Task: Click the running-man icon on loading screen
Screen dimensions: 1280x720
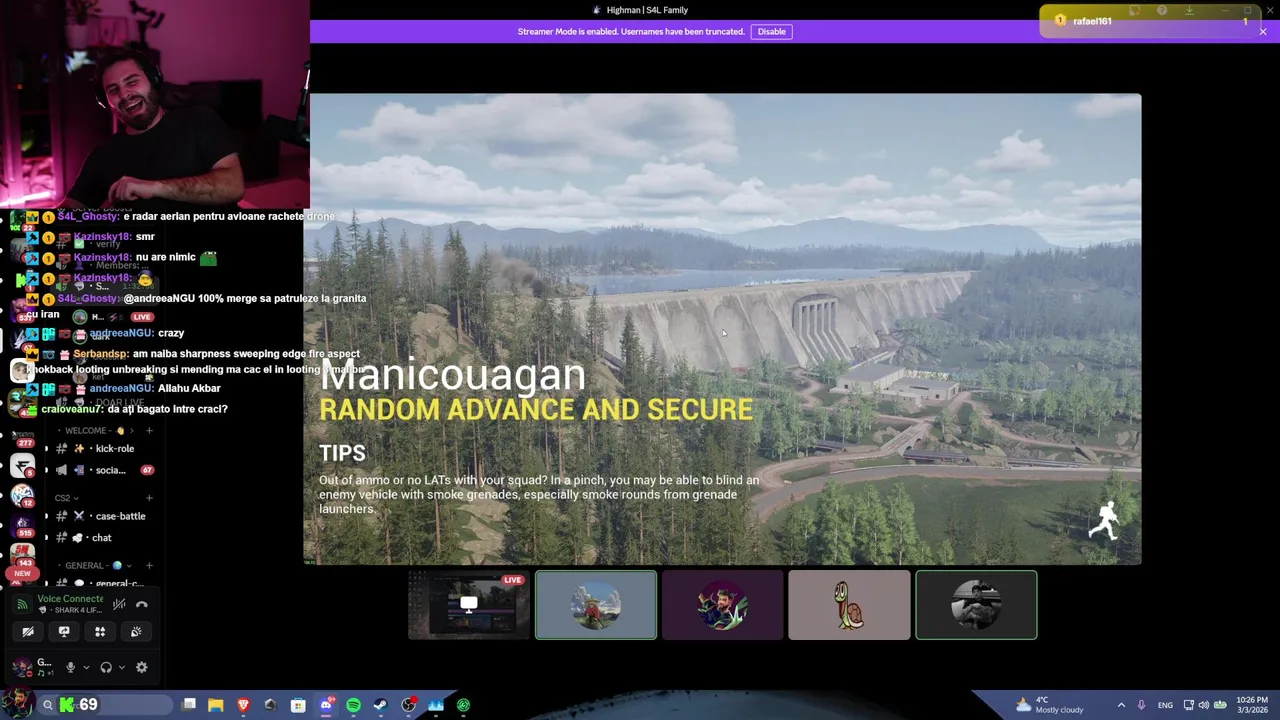Action: (x=1104, y=520)
